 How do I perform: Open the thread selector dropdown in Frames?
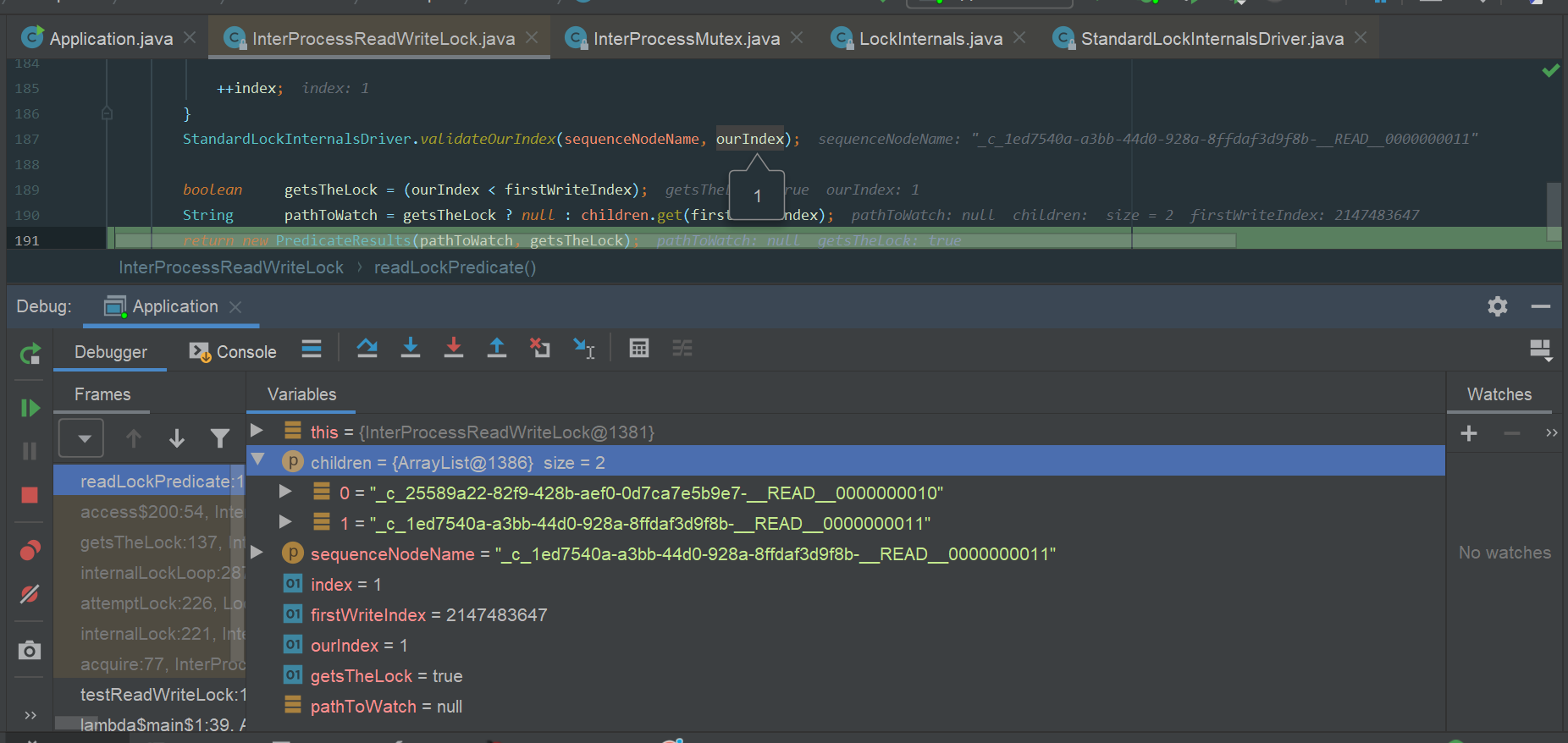click(82, 438)
